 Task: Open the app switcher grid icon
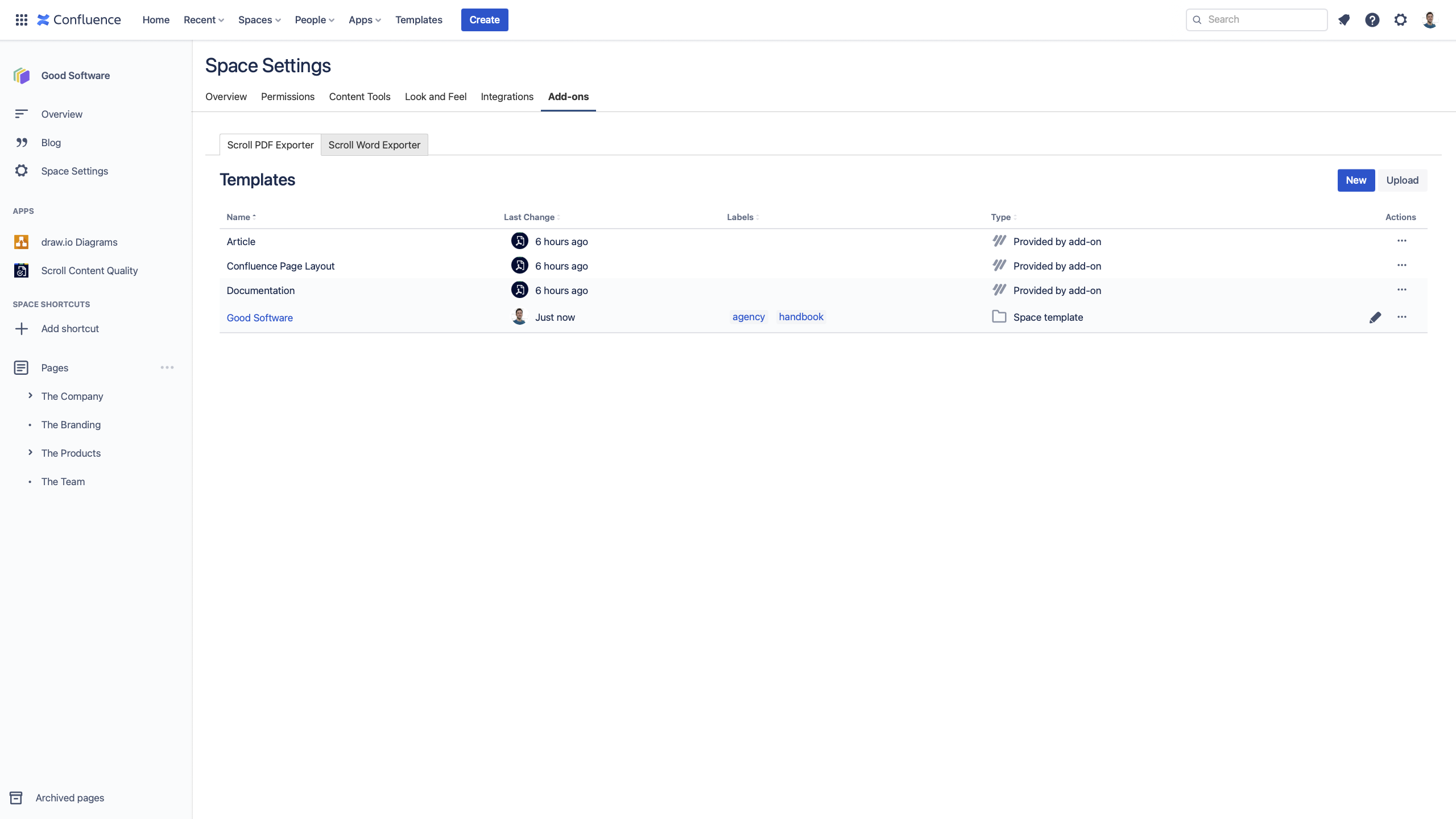(x=22, y=20)
